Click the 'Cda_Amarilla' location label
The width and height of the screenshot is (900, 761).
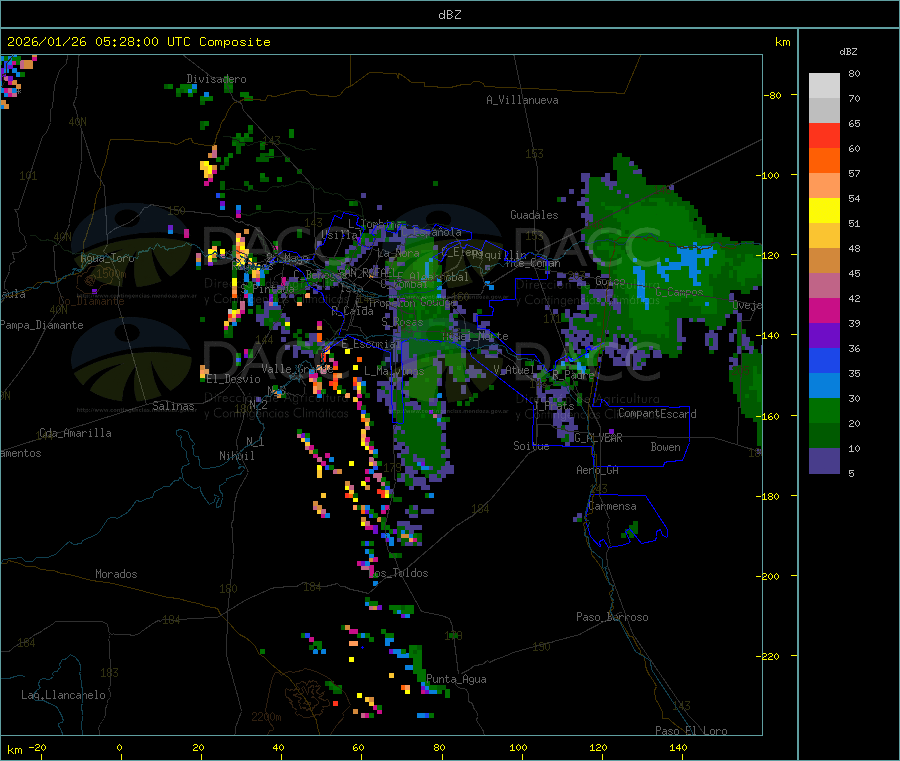tap(75, 433)
